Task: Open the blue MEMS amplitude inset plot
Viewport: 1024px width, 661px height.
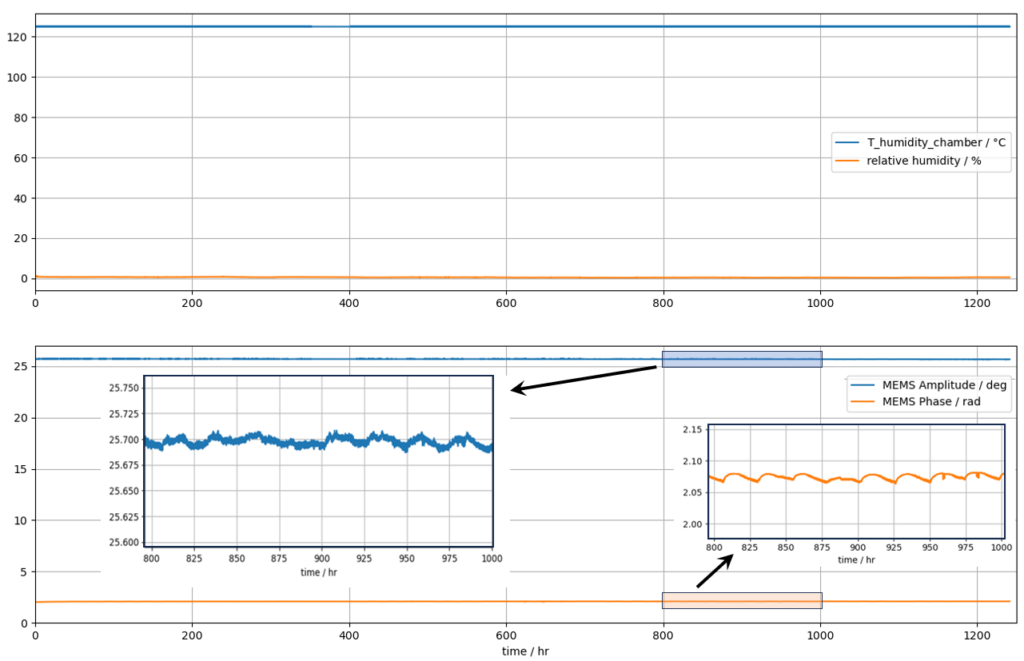Action: [x=318, y=460]
